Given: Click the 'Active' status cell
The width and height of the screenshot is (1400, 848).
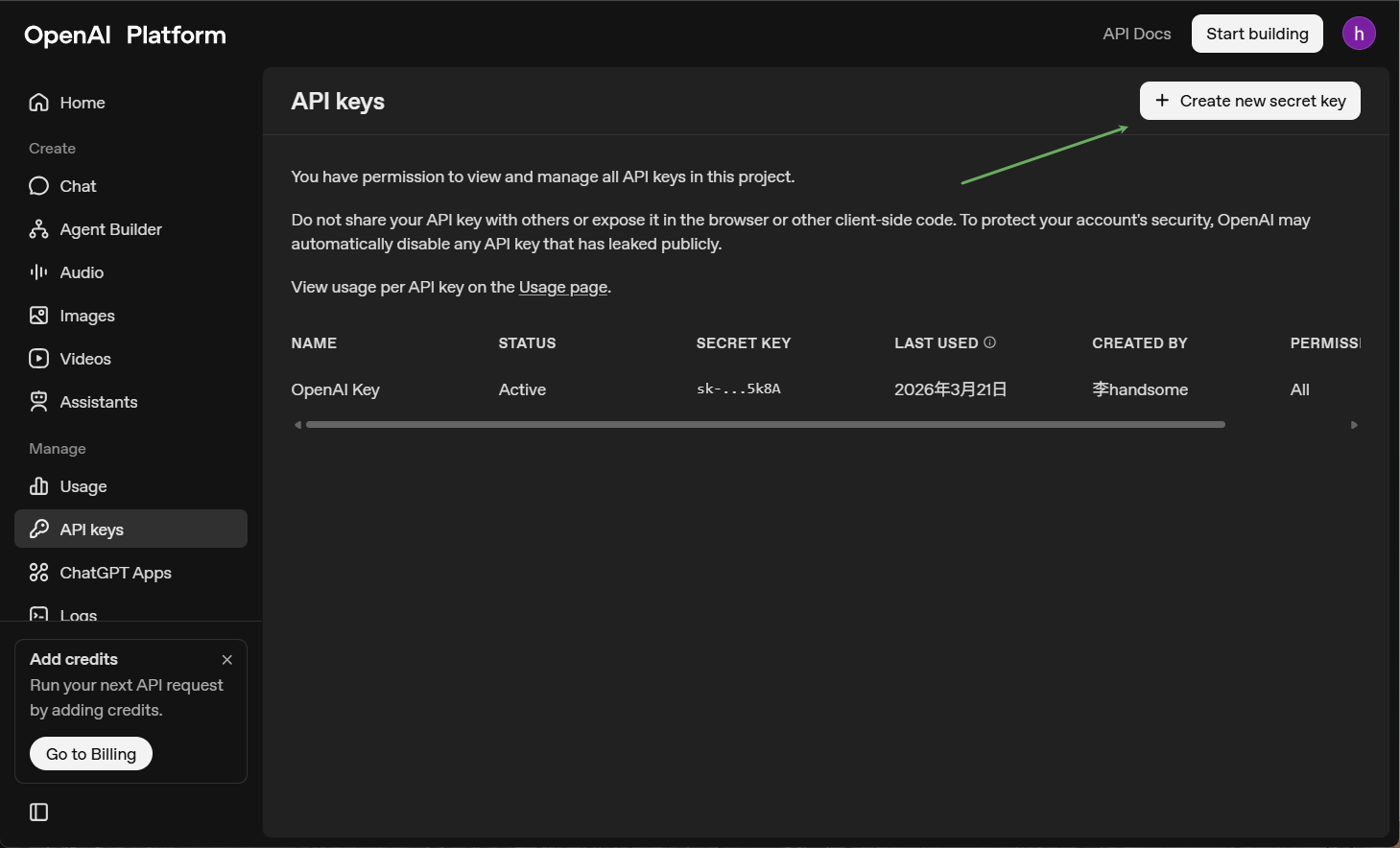Looking at the screenshot, I should [522, 389].
